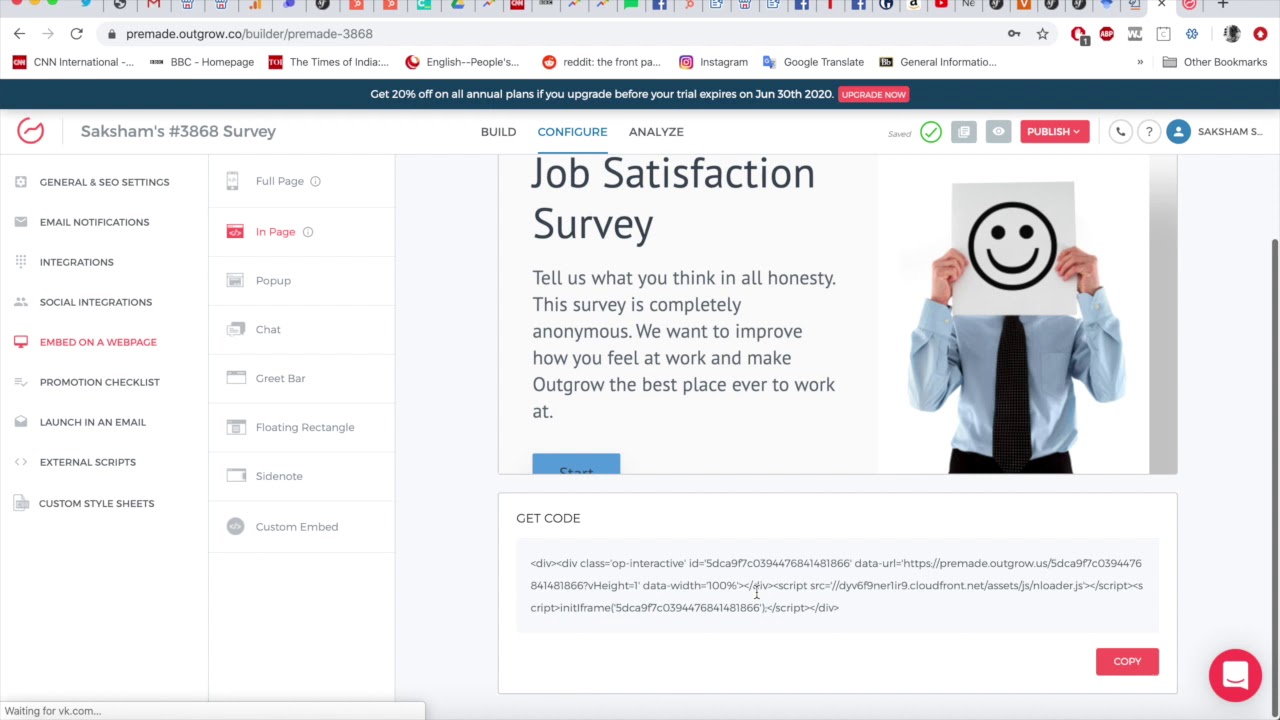1280x720 pixels.
Task: Reload the page with refresh icon
Action: click(76, 34)
